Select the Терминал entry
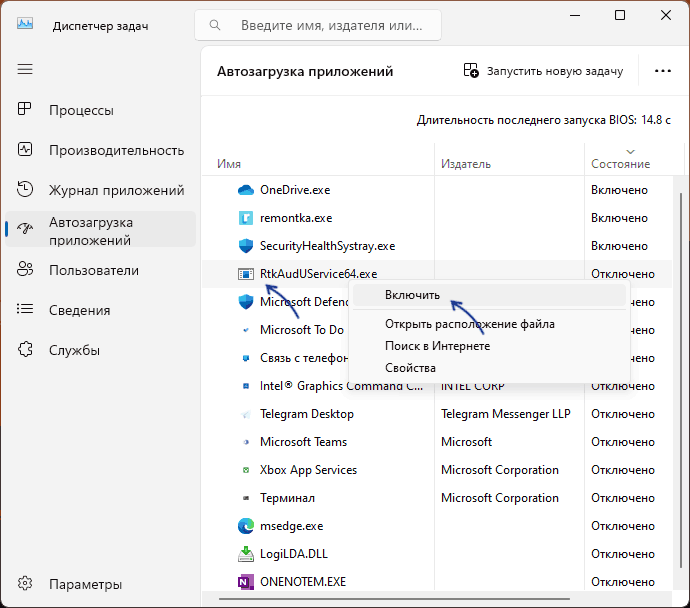Image resolution: width=690 pixels, height=608 pixels. point(287,498)
